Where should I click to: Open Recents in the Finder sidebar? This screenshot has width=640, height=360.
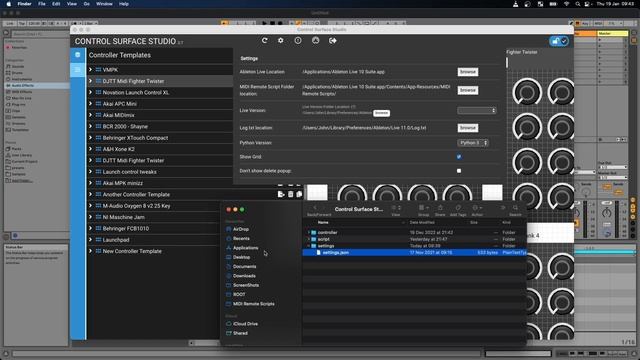241,238
